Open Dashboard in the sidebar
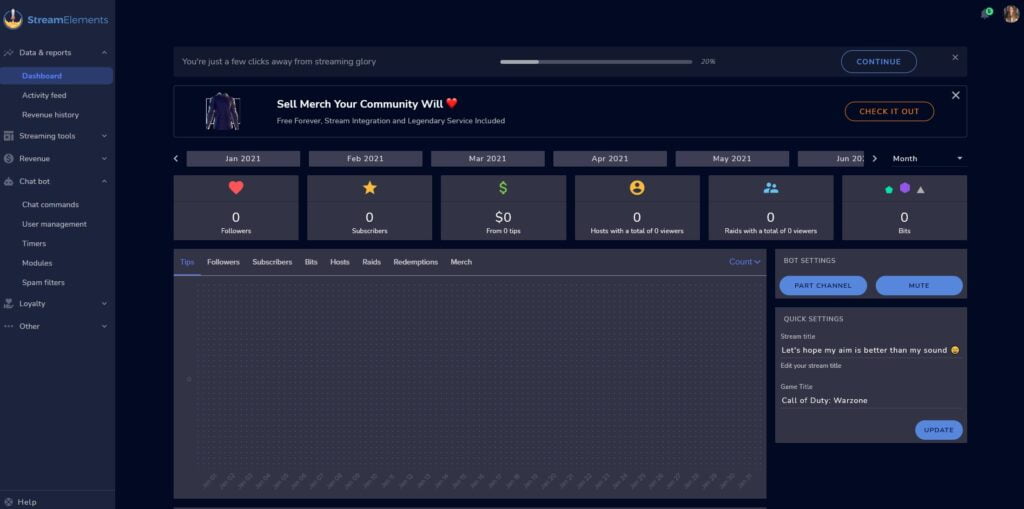 point(57,76)
